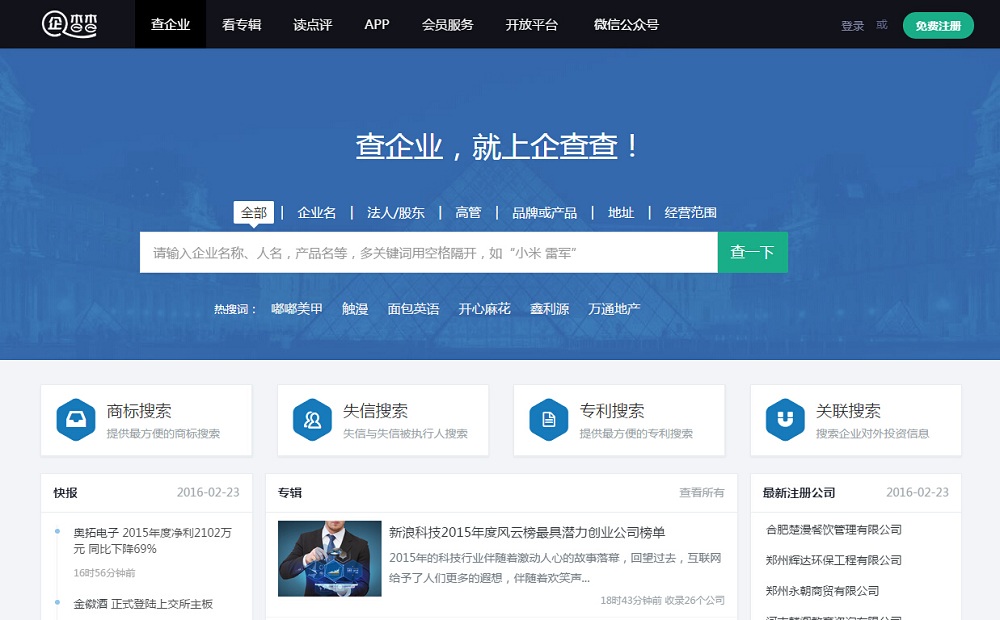Click hot search term 面包英语
The image size is (1000, 620).
pos(413,309)
